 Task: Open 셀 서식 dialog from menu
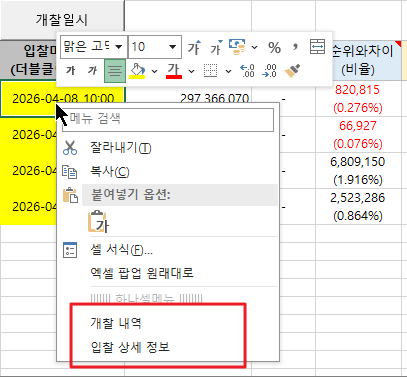(x=167, y=250)
